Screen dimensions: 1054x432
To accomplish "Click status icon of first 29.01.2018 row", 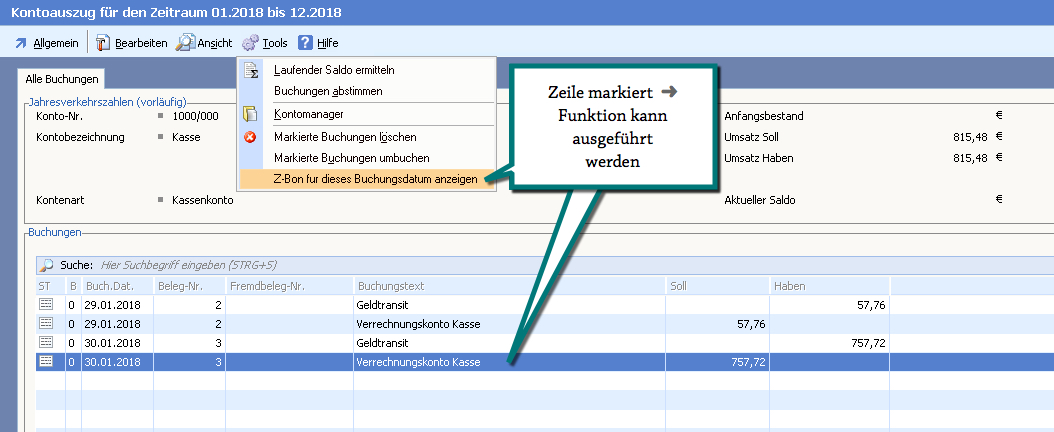I will click(46, 304).
